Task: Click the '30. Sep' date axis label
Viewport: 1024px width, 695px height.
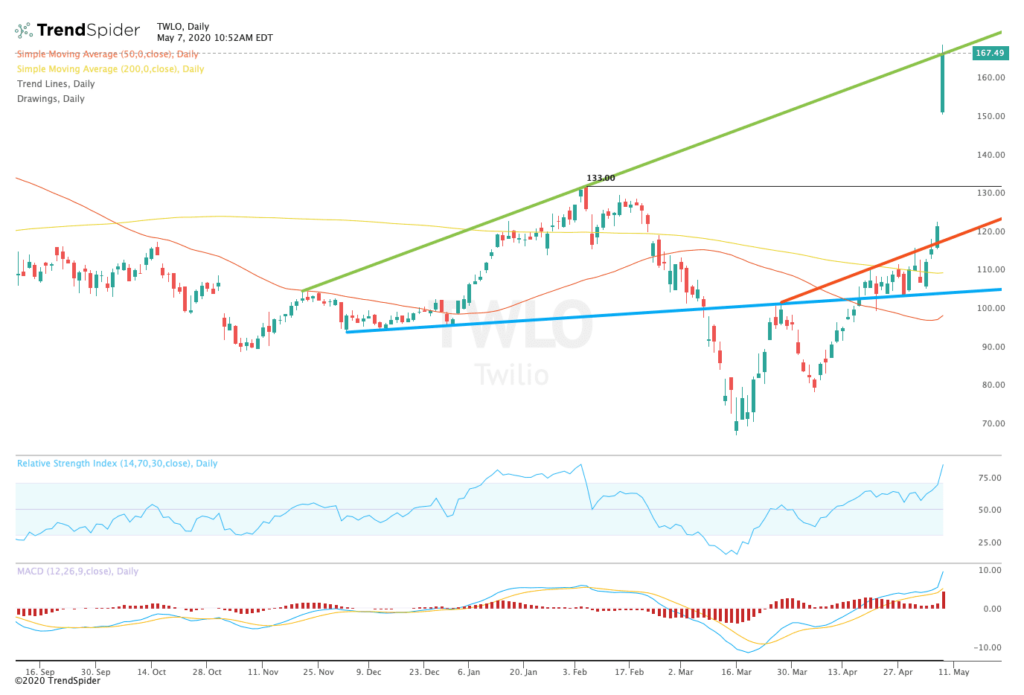Action: click(95, 671)
